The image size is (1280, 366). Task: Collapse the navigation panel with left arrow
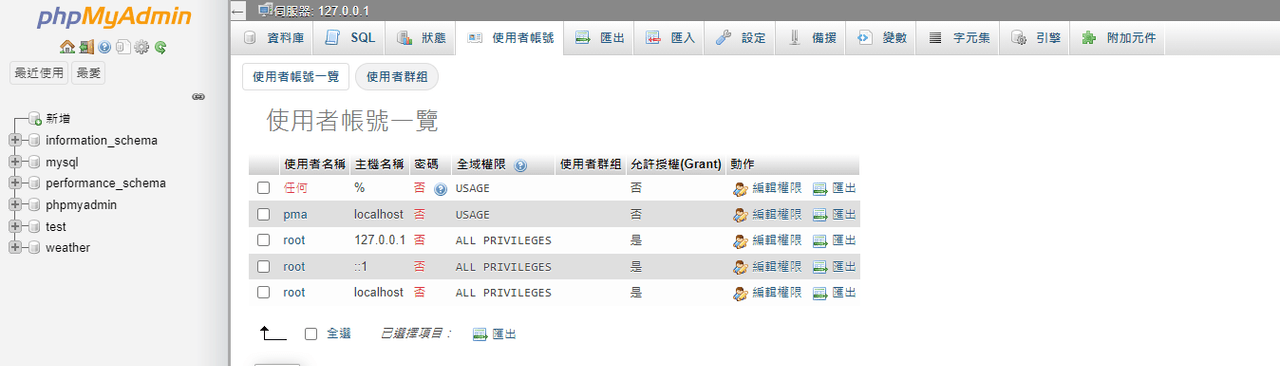(237, 11)
